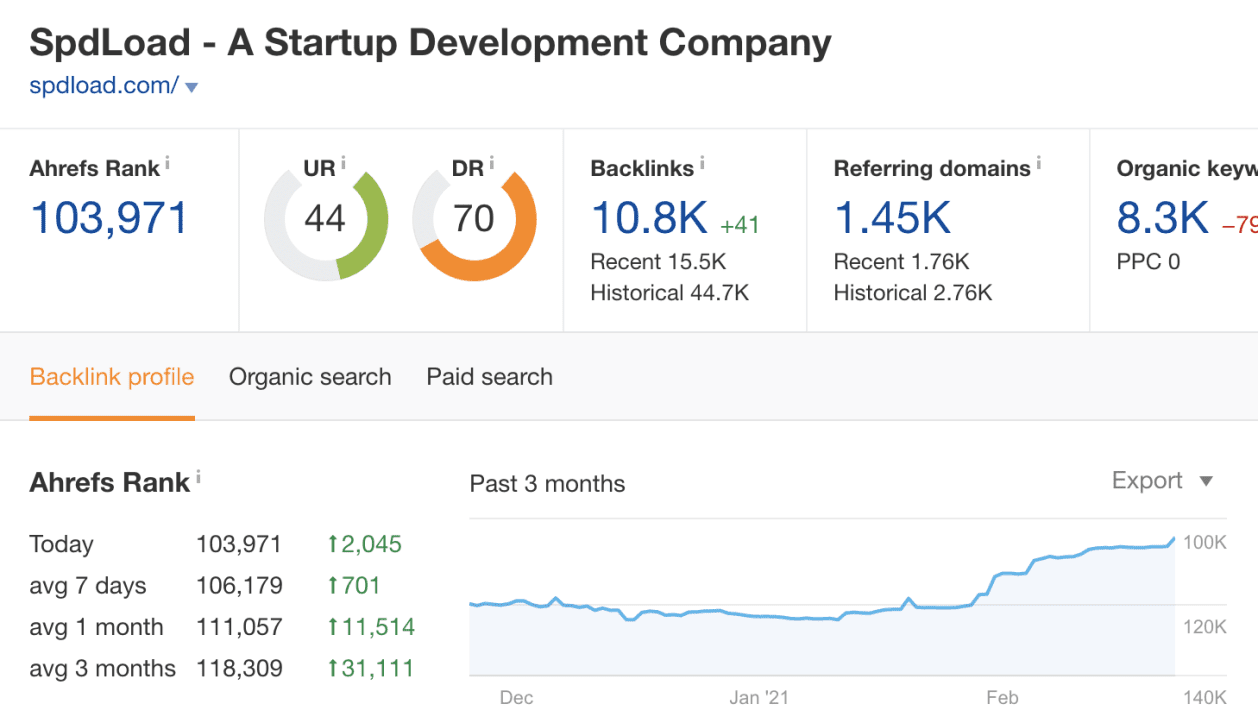Click info icon beside Referring domains

[1039, 163]
